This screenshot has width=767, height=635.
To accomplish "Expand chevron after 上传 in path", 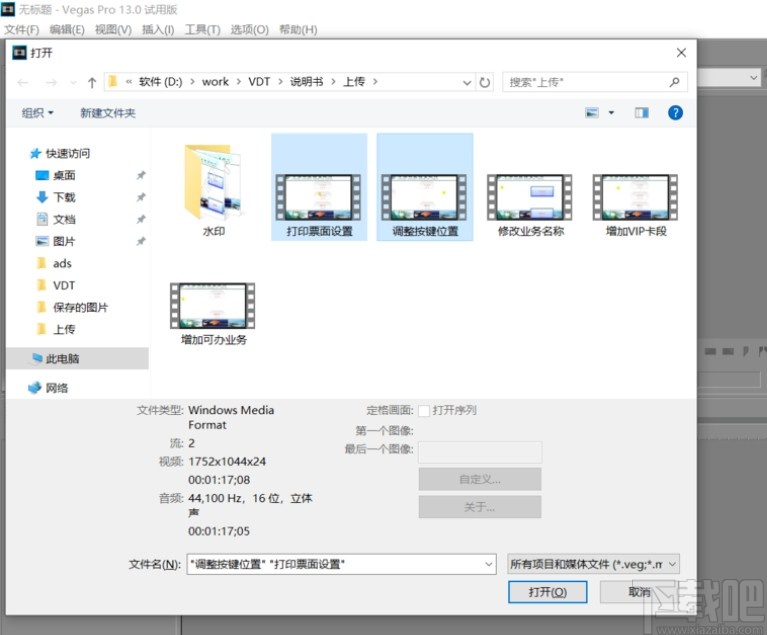I will [x=375, y=82].
